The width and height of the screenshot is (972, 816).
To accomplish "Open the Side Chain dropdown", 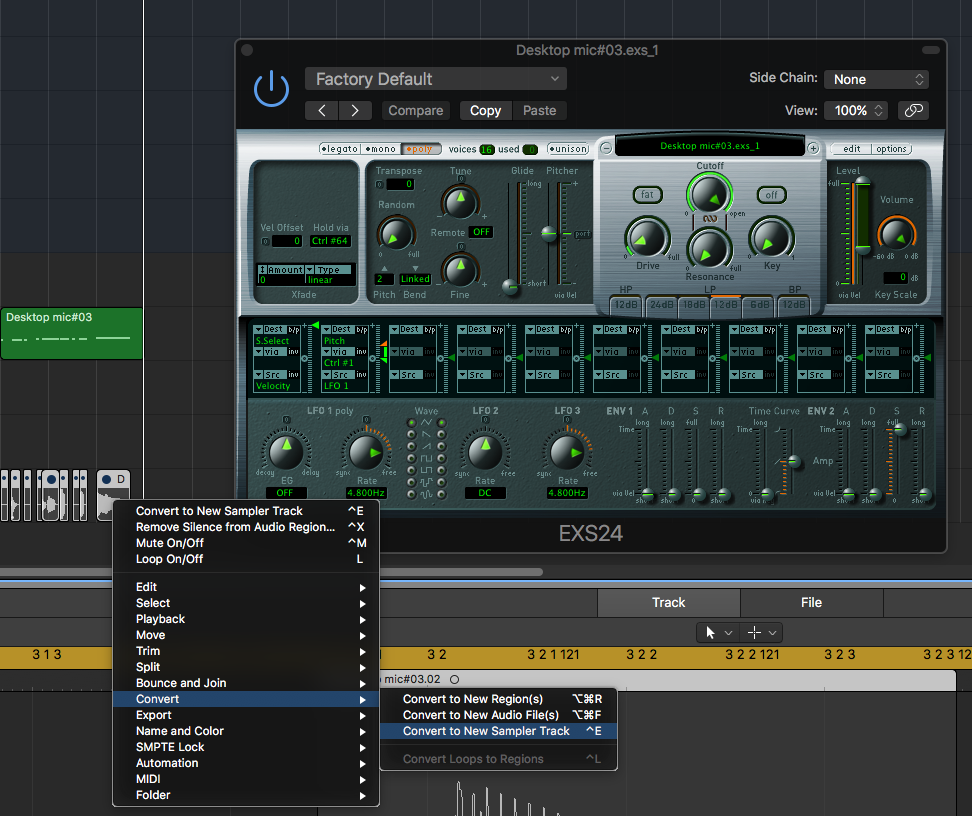I will coord(877,79).
